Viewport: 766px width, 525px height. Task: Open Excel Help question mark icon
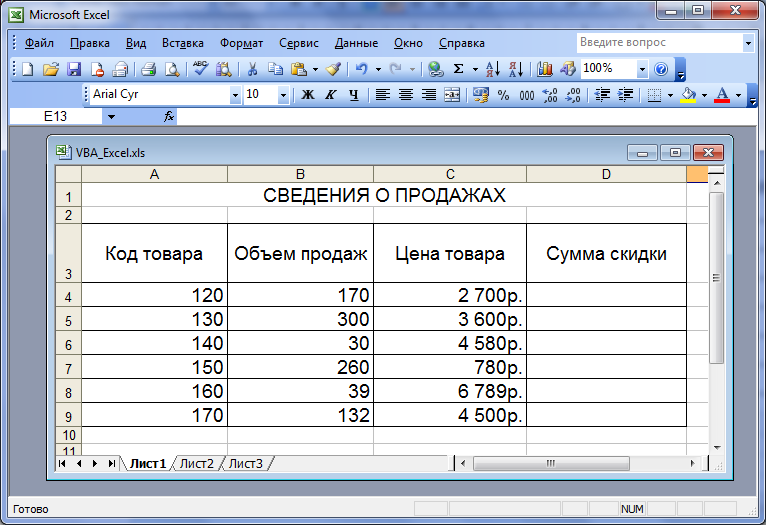pos(661,69)
